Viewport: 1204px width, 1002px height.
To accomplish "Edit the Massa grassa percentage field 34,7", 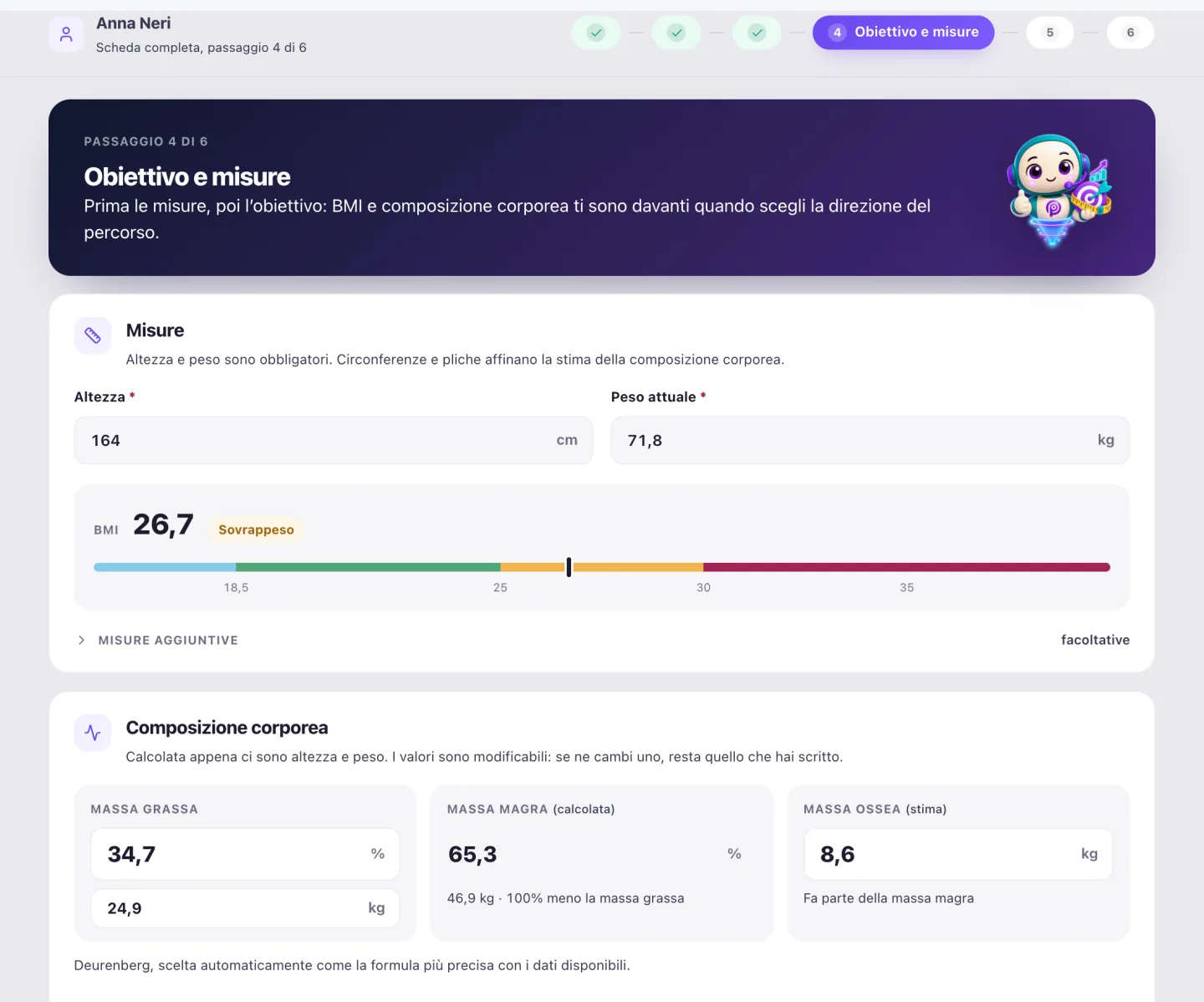I will (x=245, y=854).
